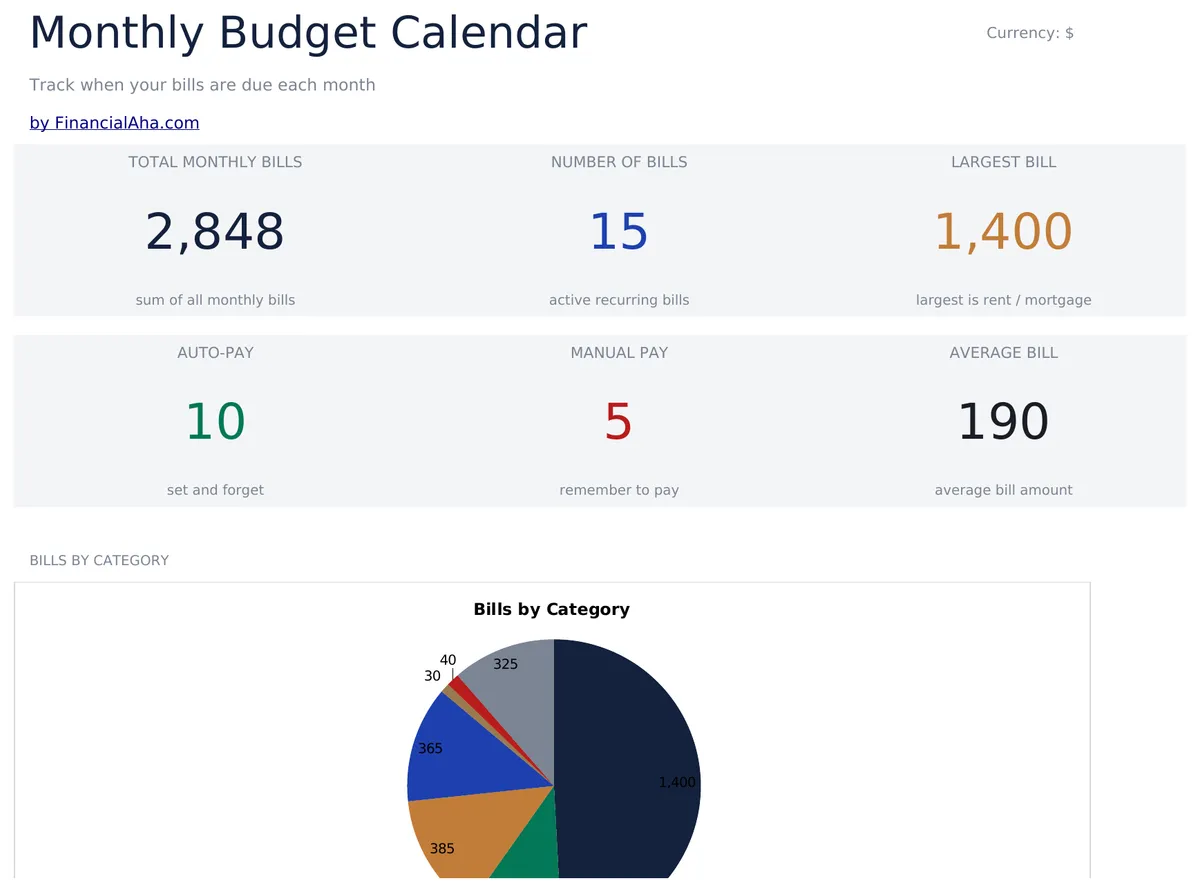Click the pie chart data label 40
Viewport: 1200px width, 892px height.
(x=448, y=661)
